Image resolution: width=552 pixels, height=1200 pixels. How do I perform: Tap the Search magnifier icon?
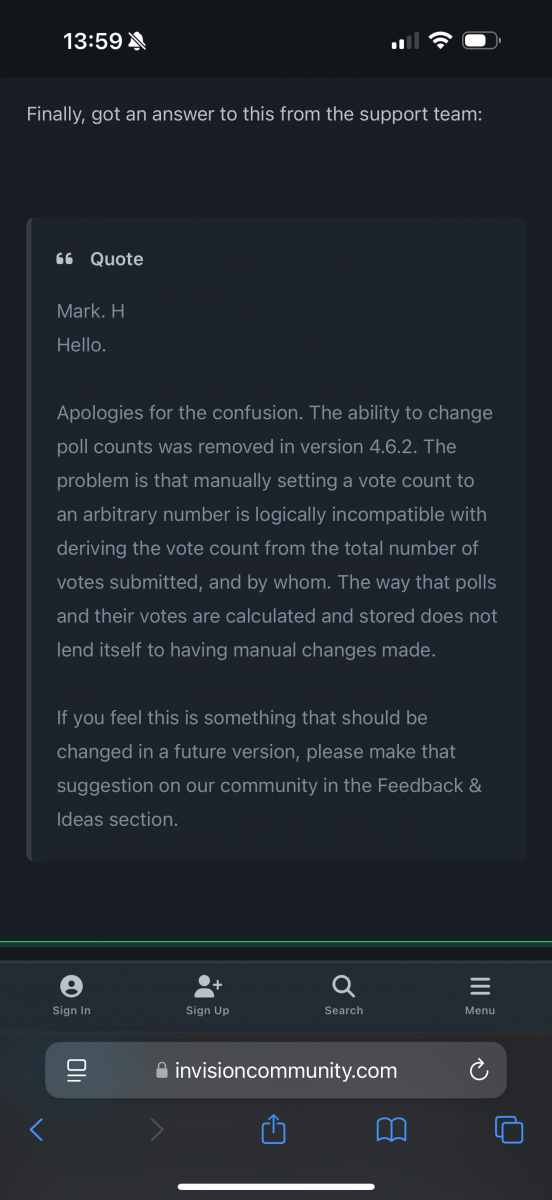343,987
